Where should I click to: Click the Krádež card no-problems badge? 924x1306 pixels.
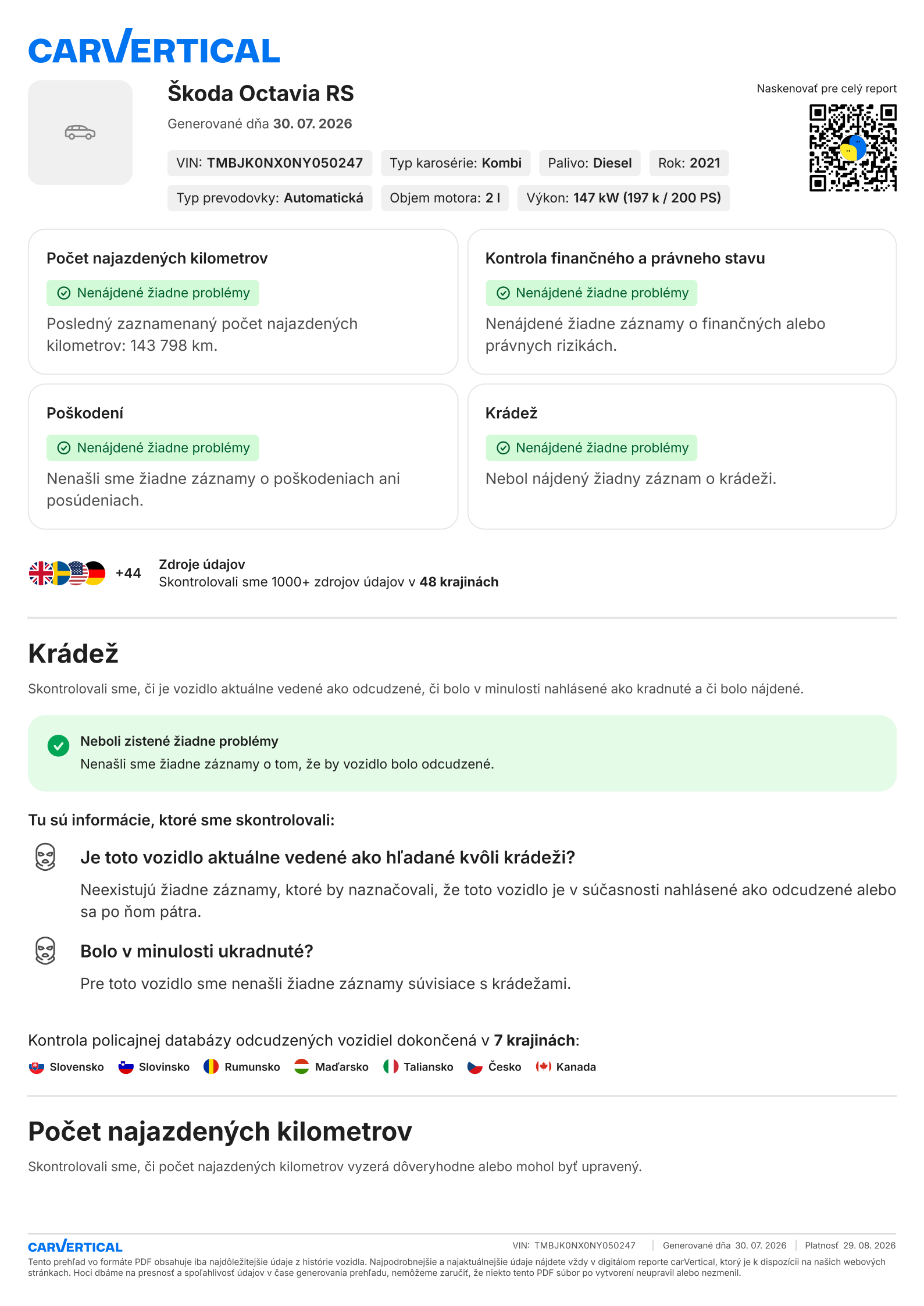click(591, 448)
